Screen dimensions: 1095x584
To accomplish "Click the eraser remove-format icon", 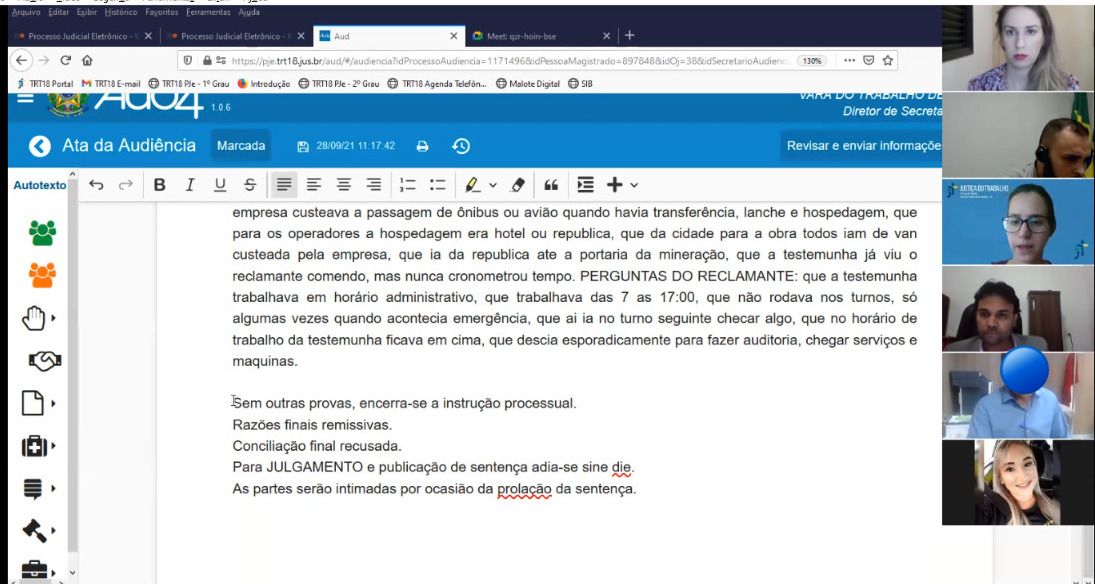I will pyautogui.click(x=518, y=185).
